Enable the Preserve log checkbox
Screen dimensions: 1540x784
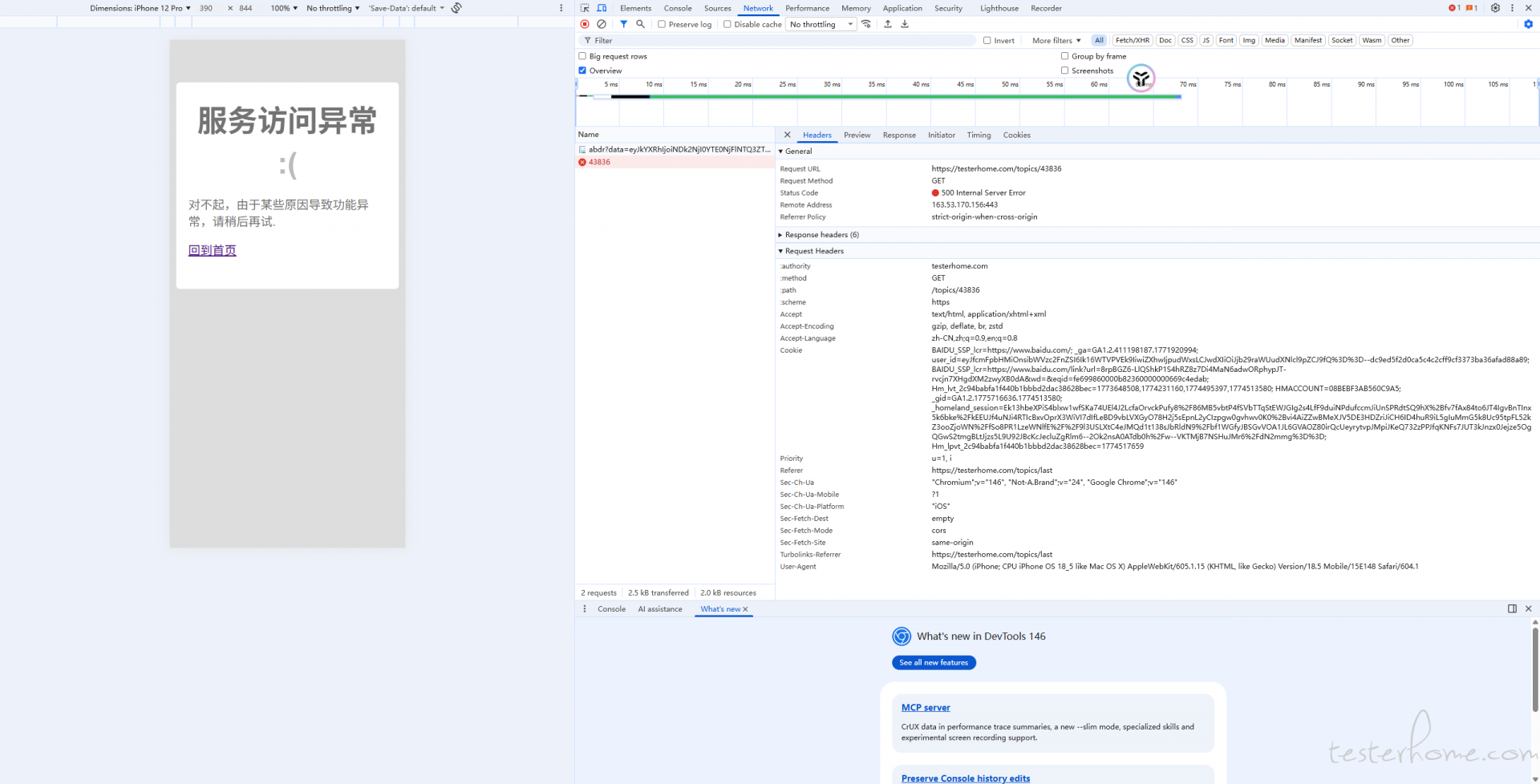point(662,24)
